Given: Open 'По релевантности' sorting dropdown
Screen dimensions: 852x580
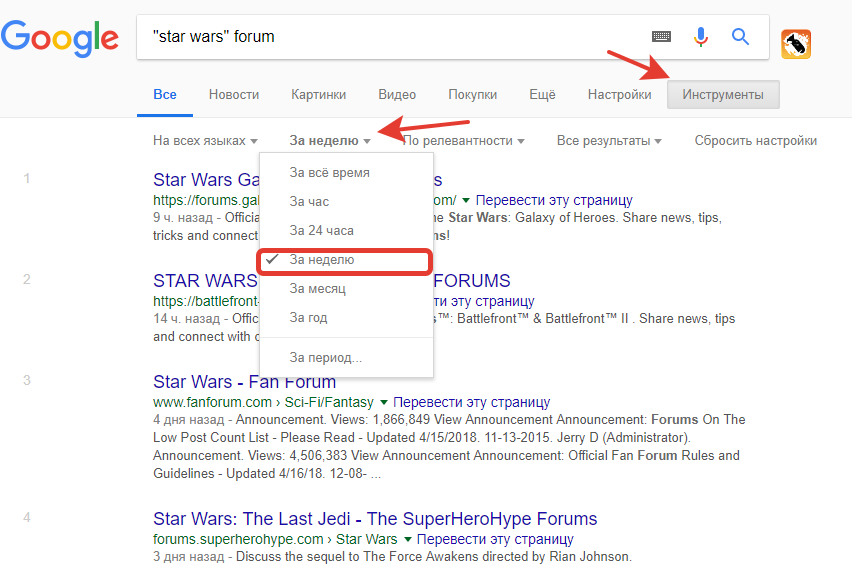Looking at the screenshot, I should (x=463, y=141).
